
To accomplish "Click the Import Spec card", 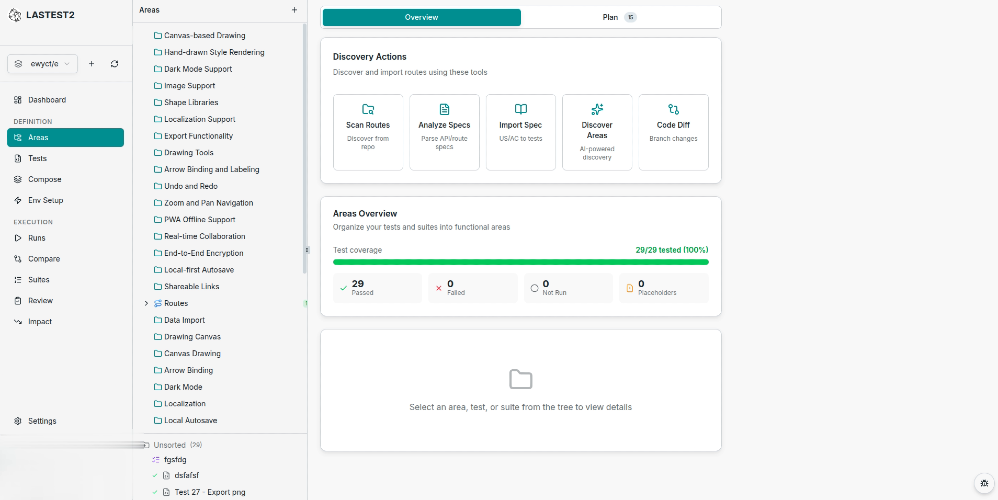I will (521, 132).
